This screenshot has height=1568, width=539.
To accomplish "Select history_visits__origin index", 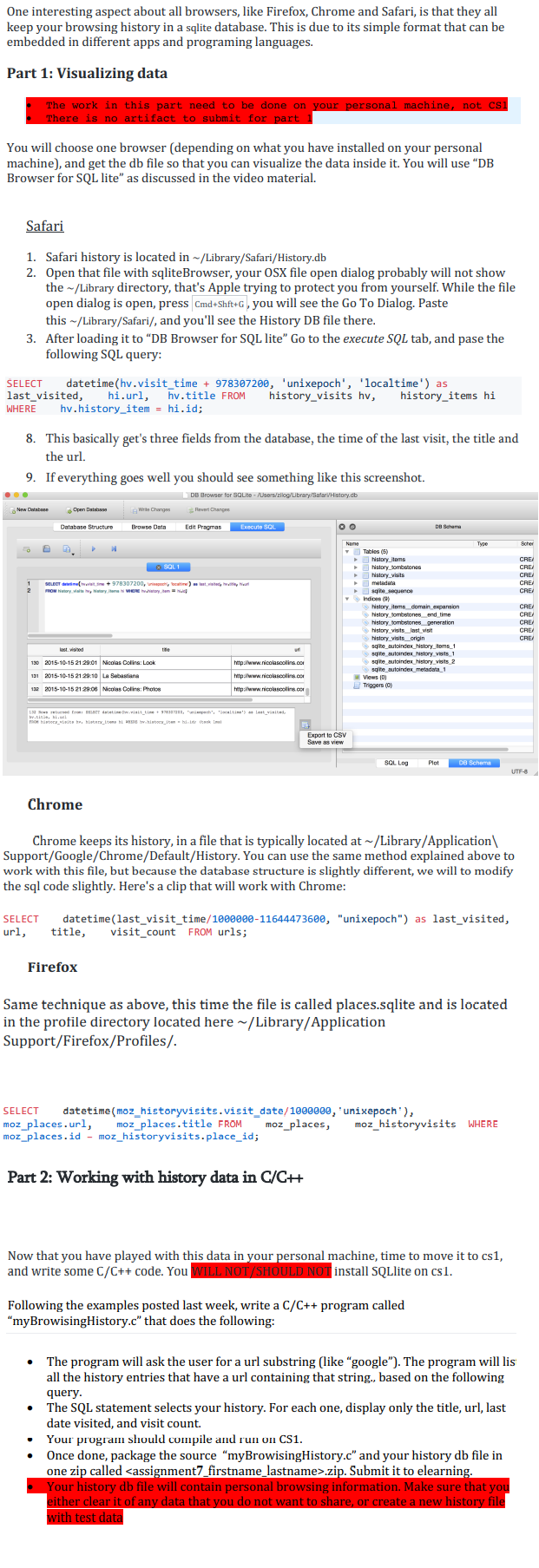I will click(x=398, y=638).
